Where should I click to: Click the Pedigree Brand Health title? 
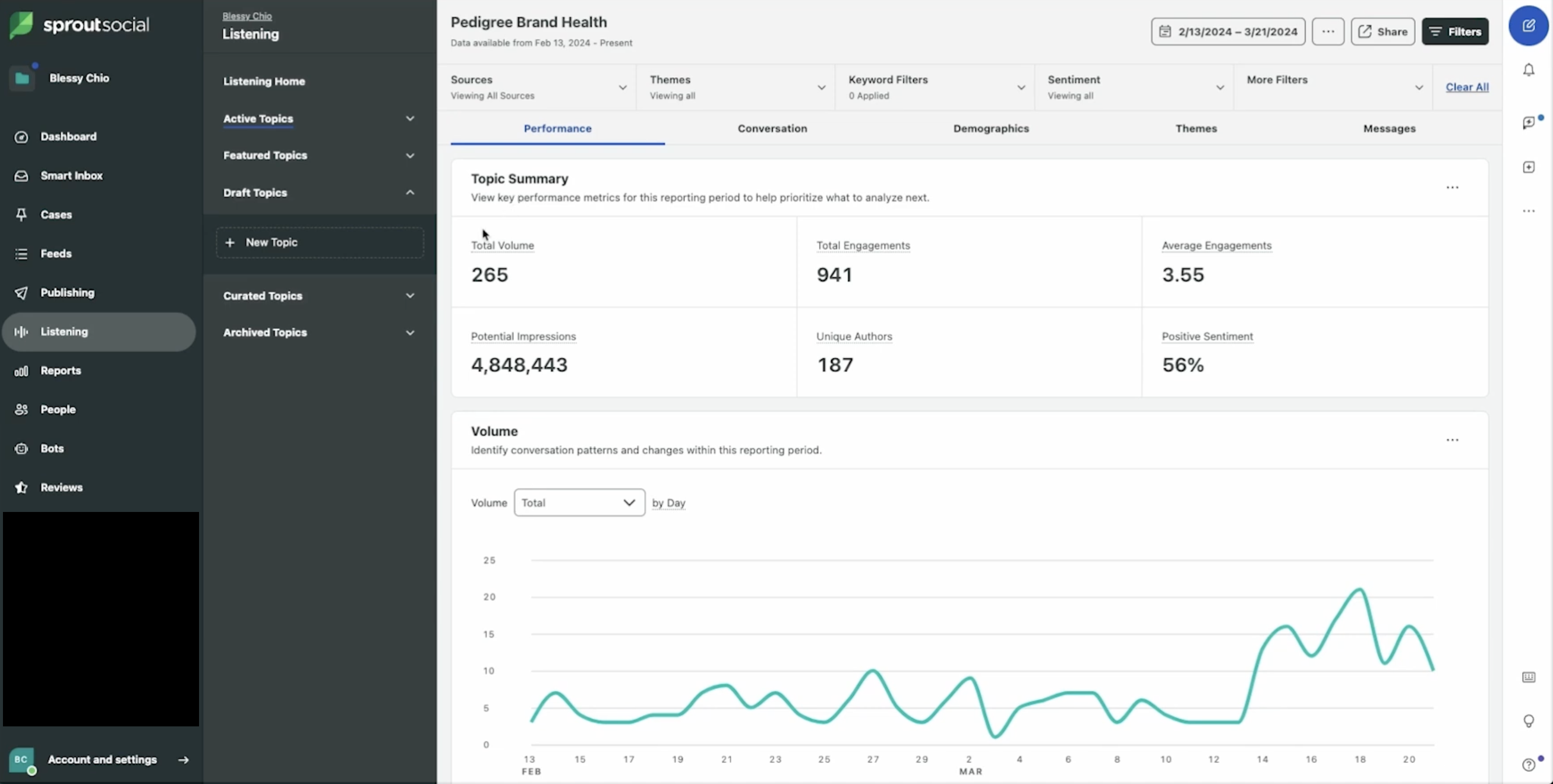pos(529,22)
